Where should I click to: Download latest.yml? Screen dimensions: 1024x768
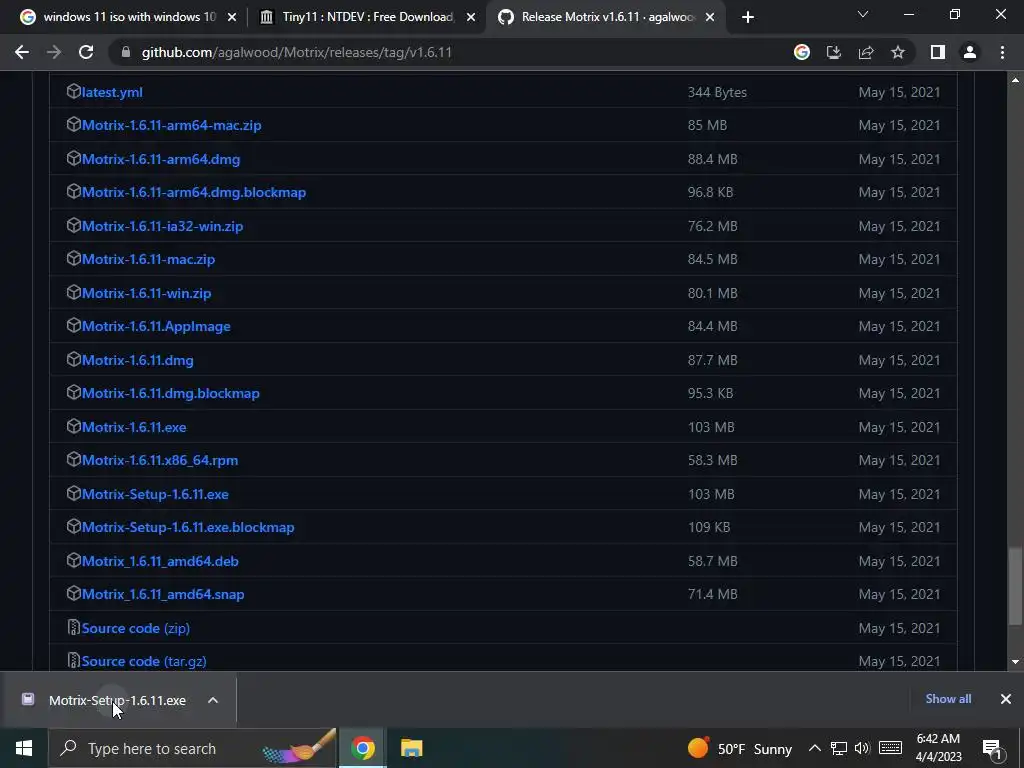click(112, 92)
